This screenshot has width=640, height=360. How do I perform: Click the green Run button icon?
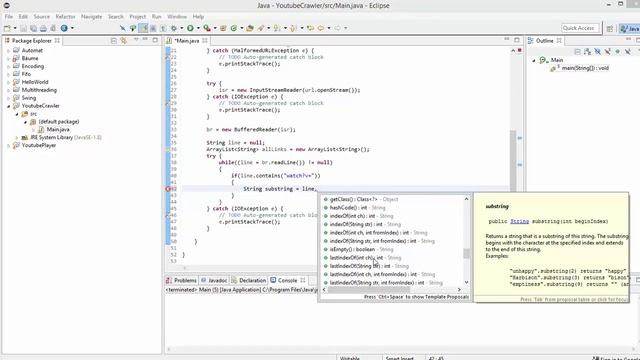(190, 28)
